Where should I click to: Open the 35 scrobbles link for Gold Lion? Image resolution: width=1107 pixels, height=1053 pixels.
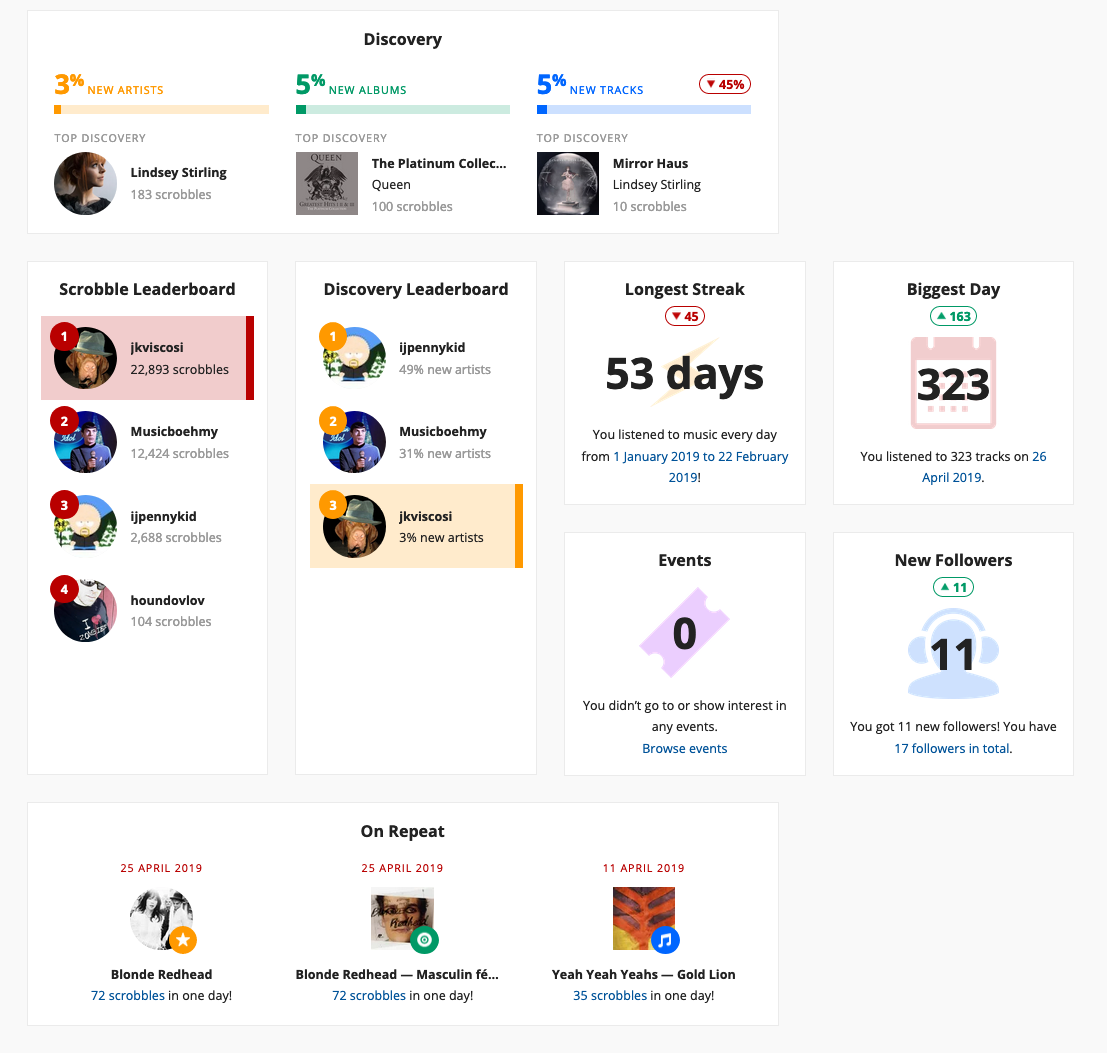[610, 995]
